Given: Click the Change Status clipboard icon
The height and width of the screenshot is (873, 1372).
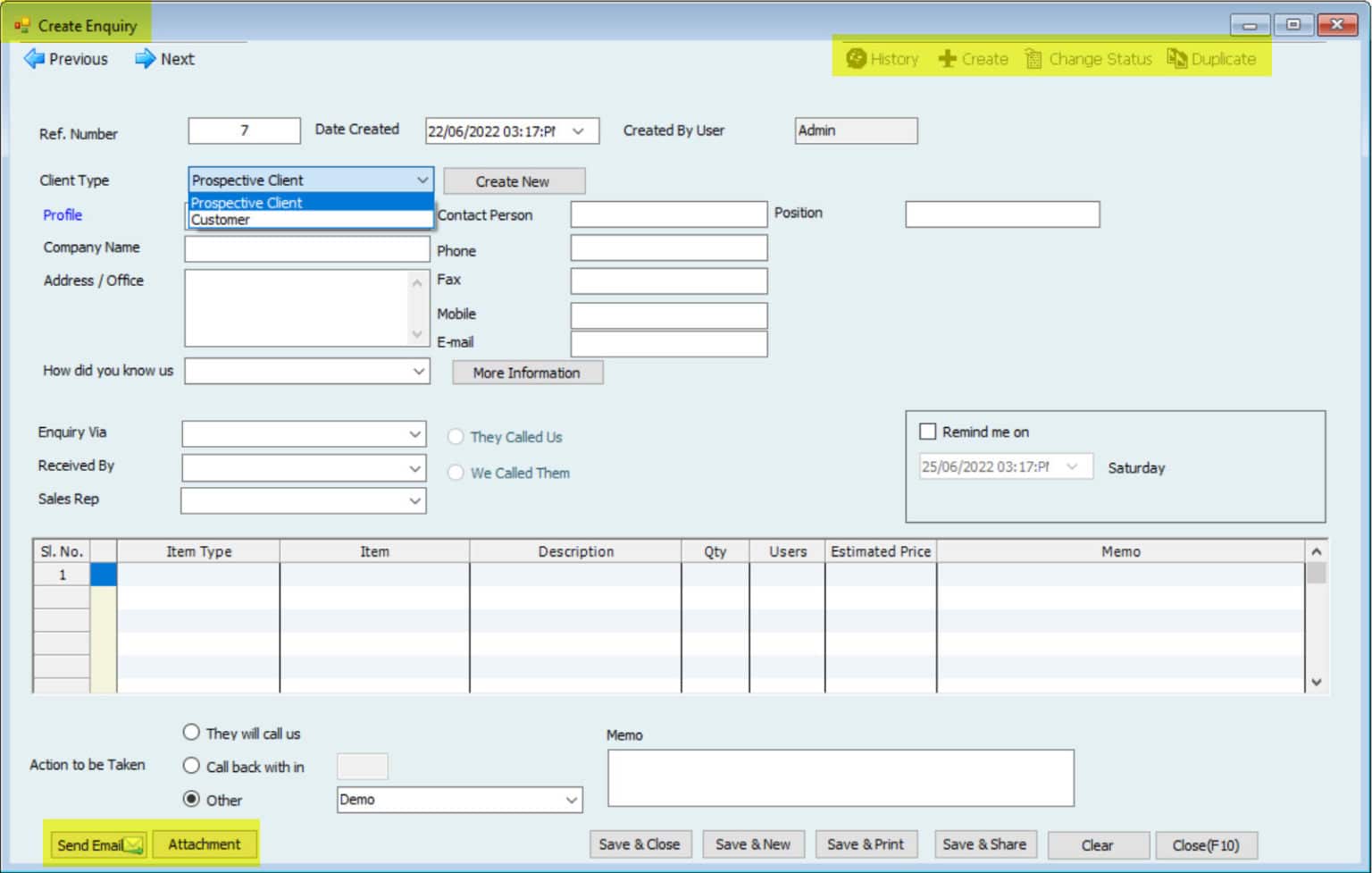Looking at the screenshot, I should point(1033,59).
